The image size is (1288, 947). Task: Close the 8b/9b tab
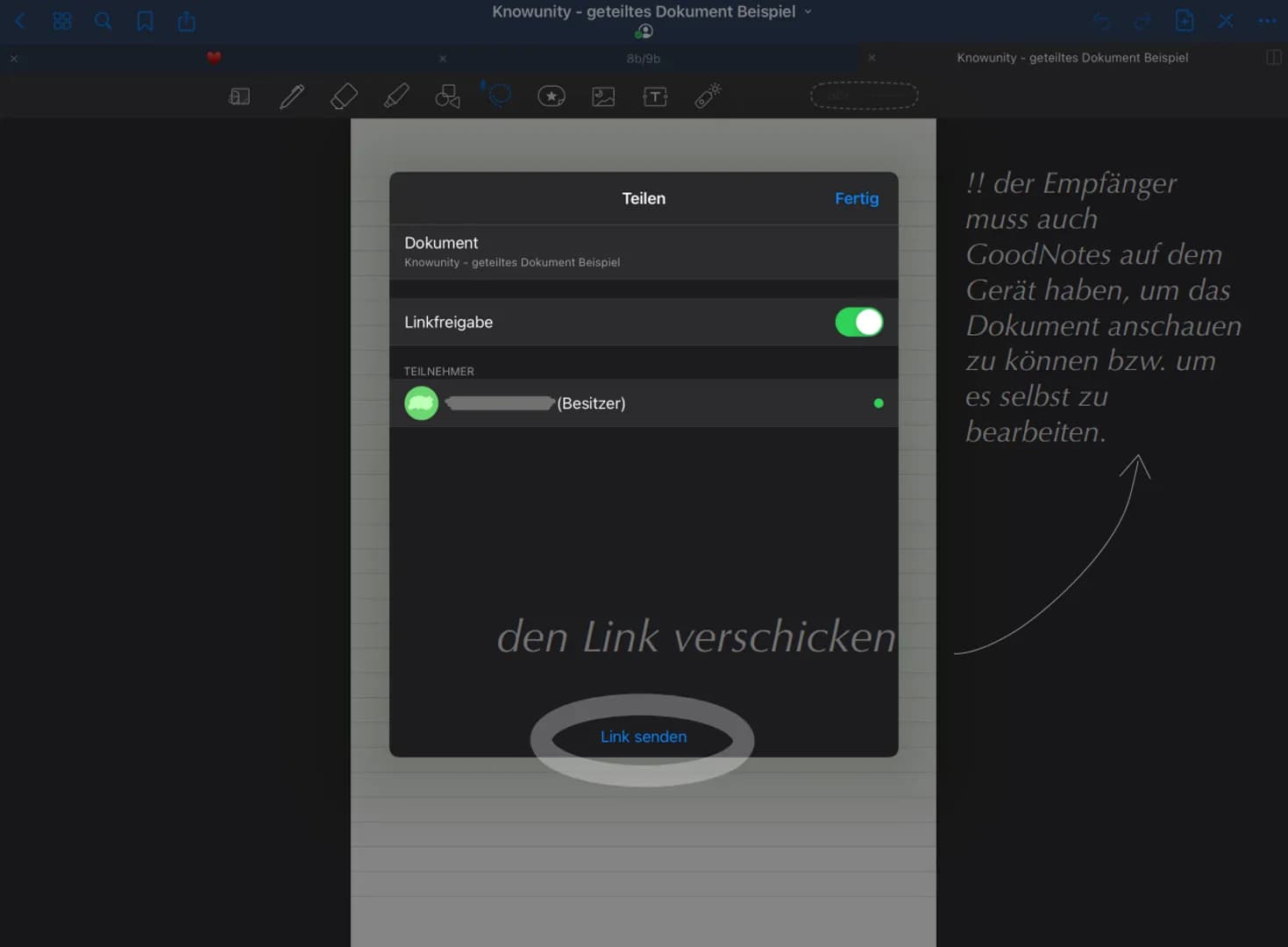[x=443, y=59]
